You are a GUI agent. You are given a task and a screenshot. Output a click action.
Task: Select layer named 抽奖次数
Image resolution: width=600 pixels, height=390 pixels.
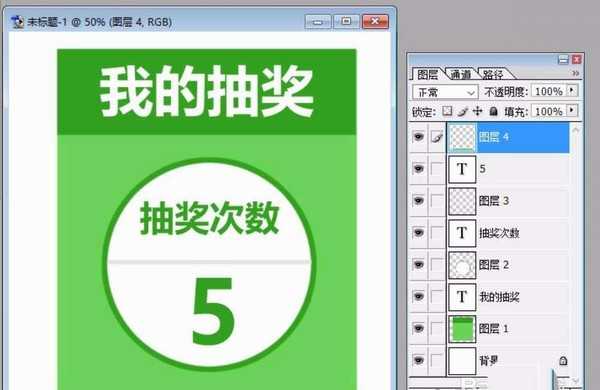point(499,233)
